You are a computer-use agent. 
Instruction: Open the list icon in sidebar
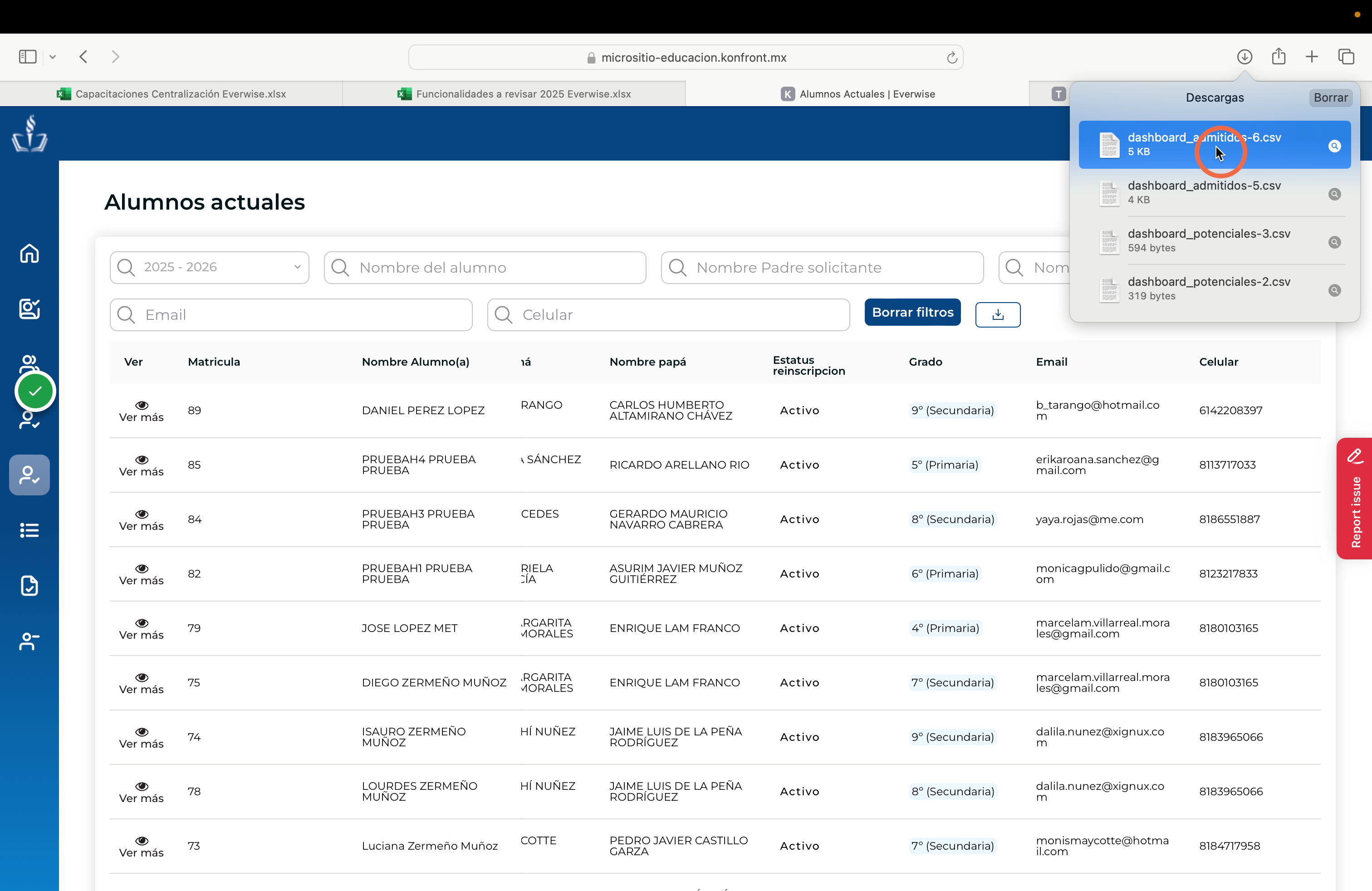tap(29, 530)
